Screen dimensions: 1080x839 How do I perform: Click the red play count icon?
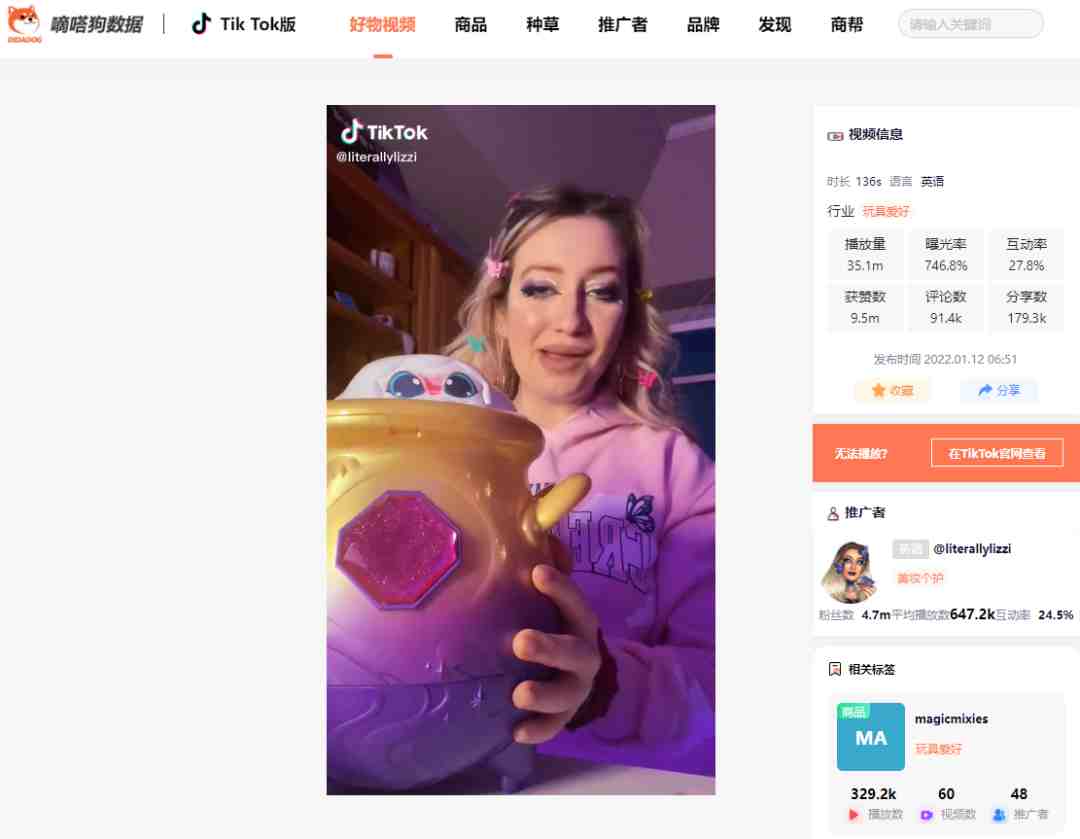[853, 815]
